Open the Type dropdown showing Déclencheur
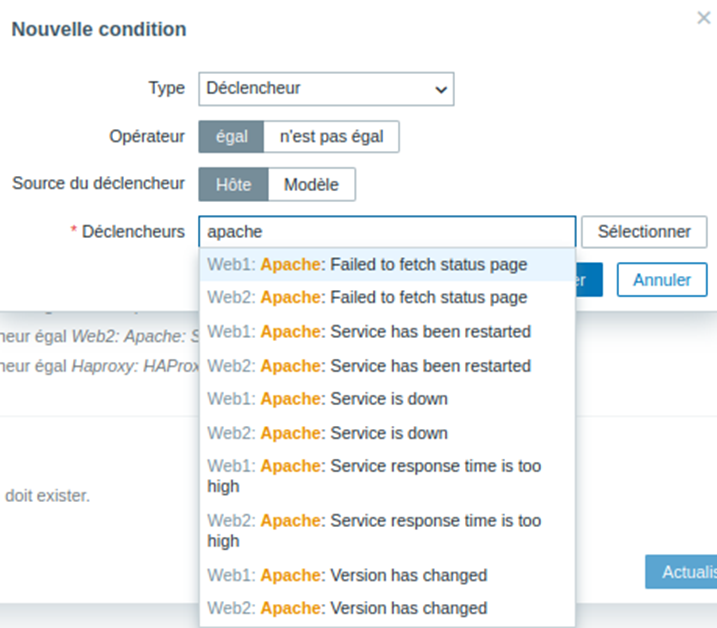The width and height of the screenshot is (717, 628). coord(326,88)
